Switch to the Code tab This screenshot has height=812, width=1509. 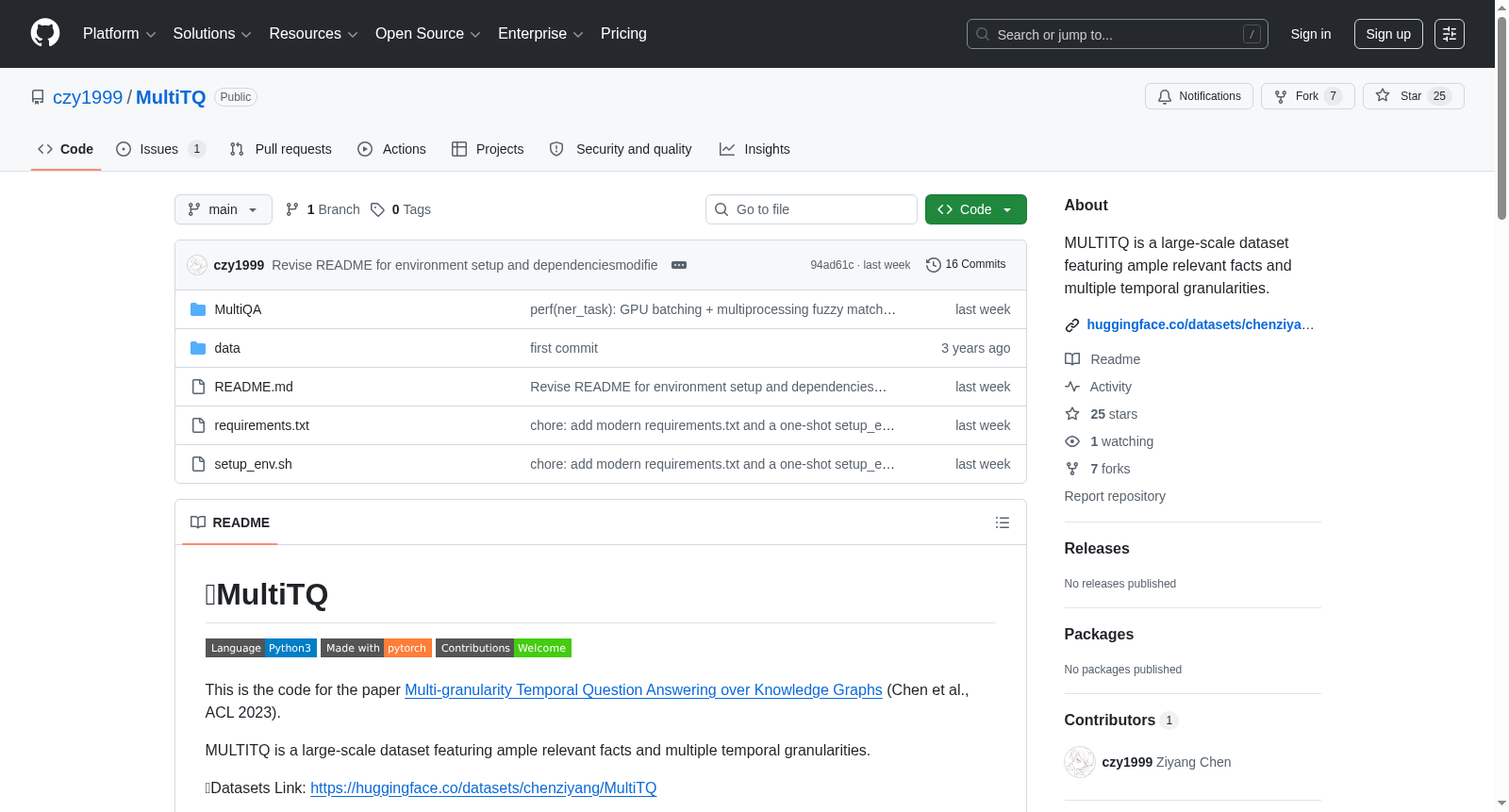click(66, 149)
